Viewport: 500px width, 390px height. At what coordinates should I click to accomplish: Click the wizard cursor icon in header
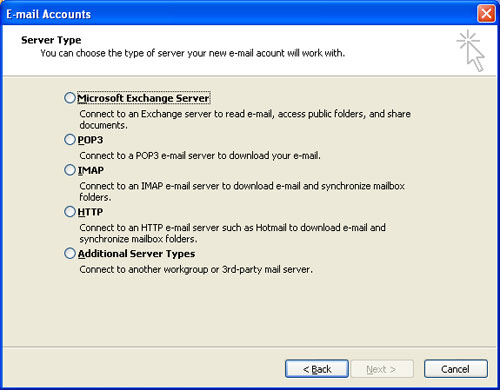471,51
